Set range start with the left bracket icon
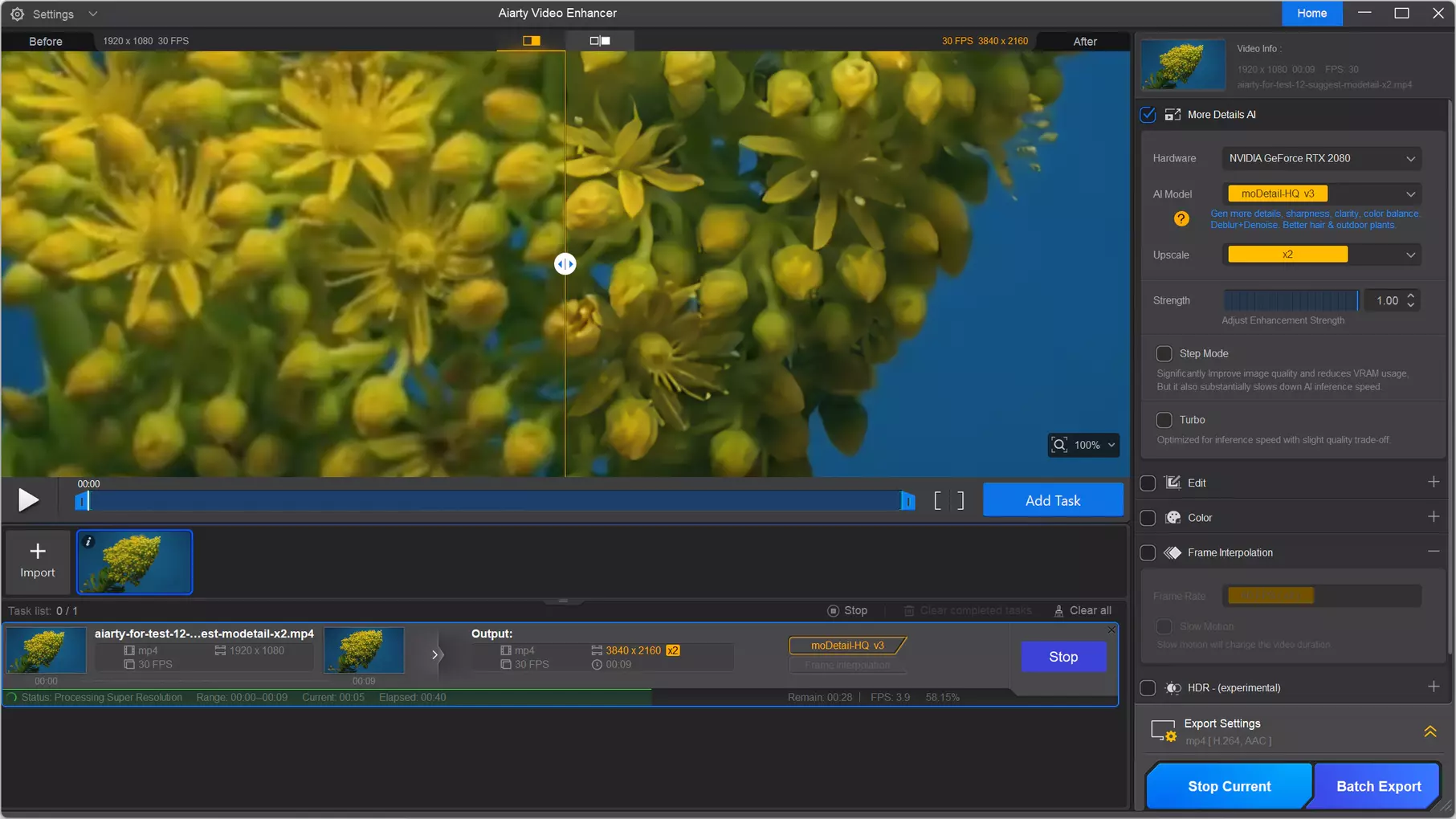1456x819 pixels. (x=937, y=501)
